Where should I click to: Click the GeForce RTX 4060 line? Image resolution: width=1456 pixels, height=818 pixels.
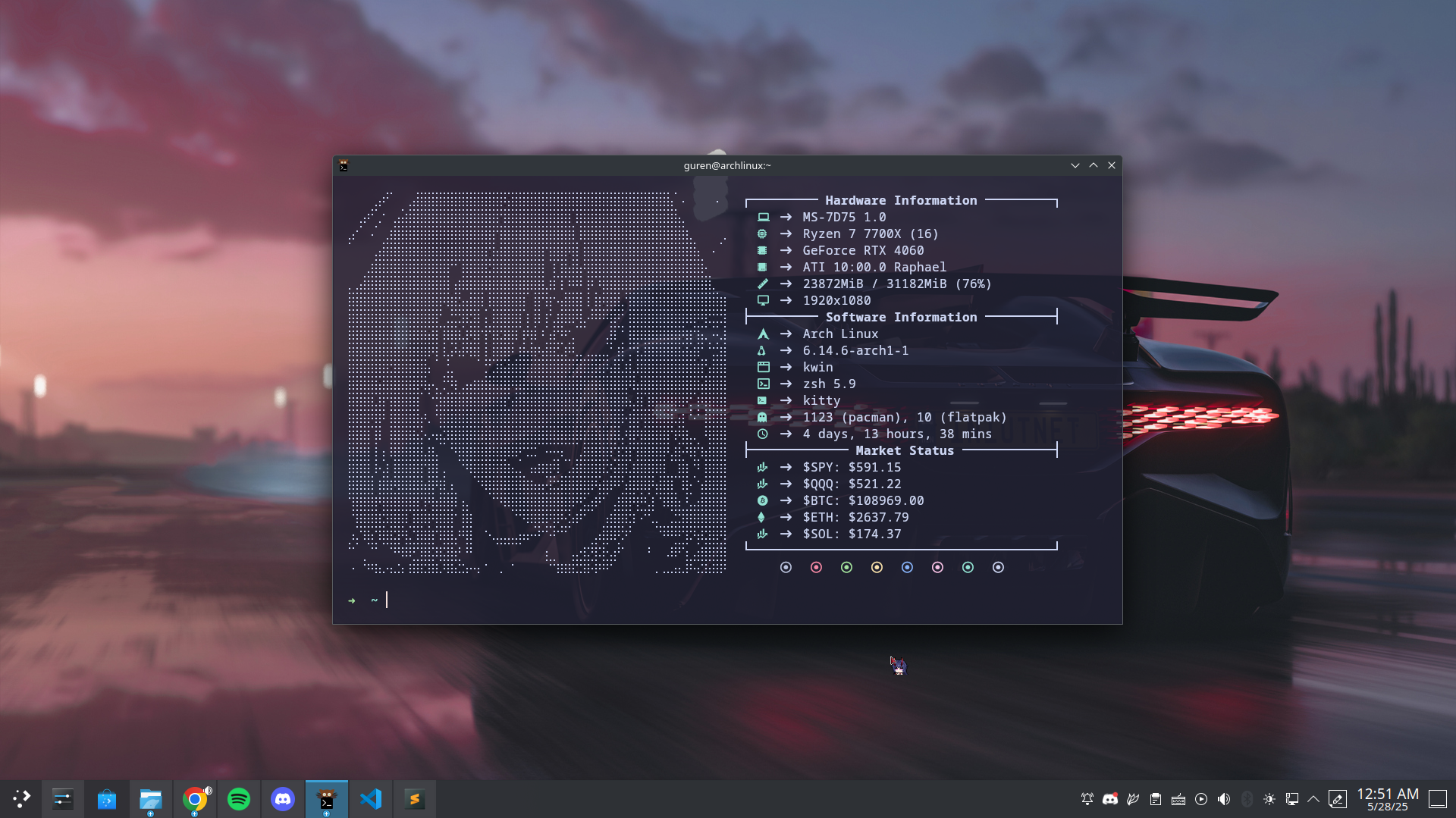coord(863,250)
